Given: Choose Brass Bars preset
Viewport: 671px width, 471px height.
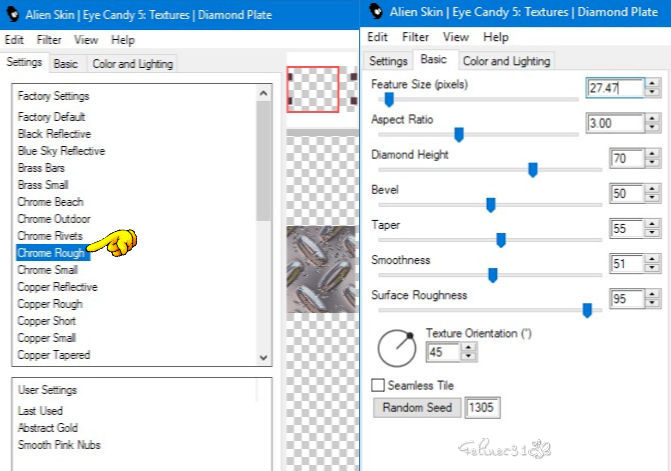Looking at the screenshot, I should 41,168.
